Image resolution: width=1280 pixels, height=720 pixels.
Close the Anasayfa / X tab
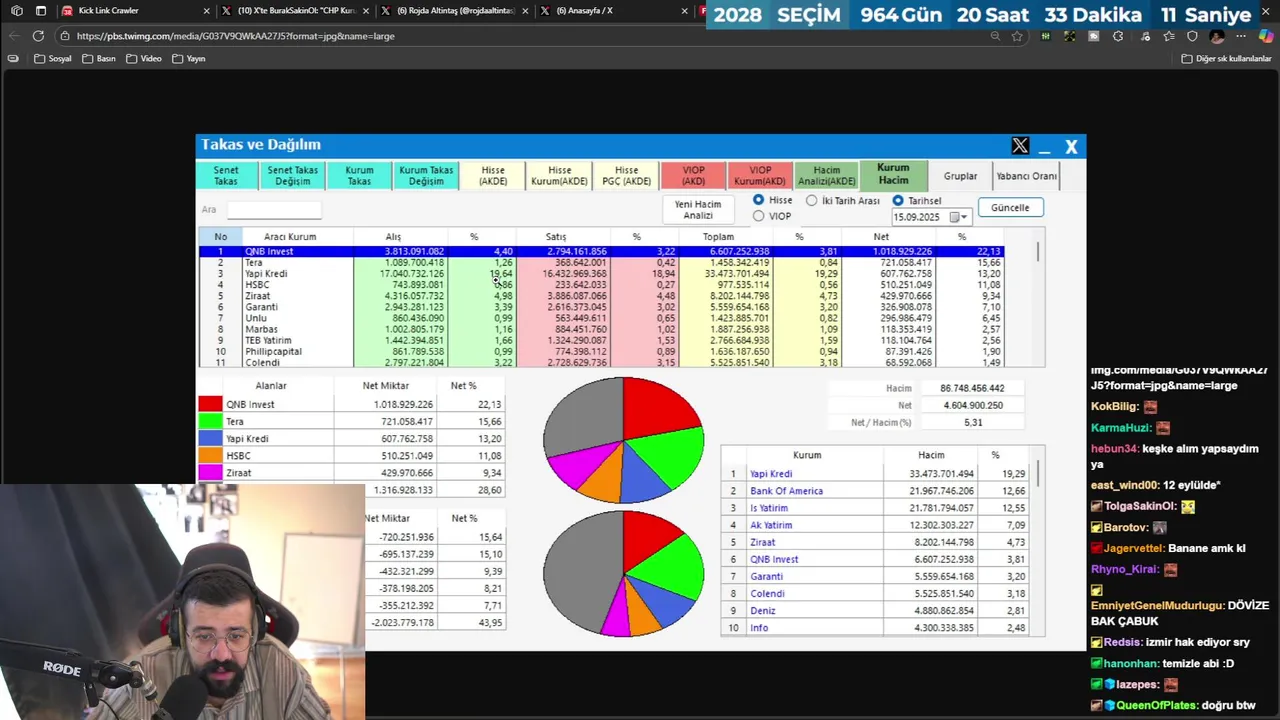pos(685,11)
